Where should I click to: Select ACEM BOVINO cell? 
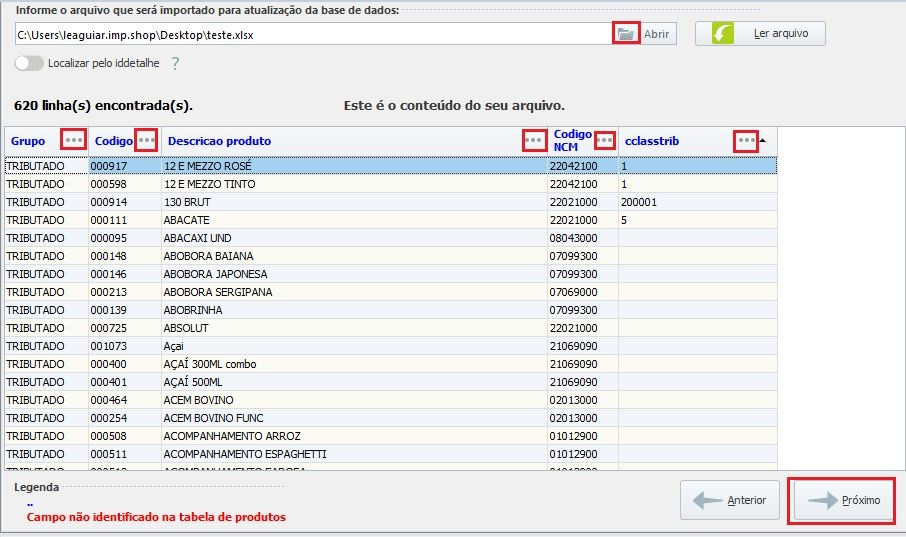(354, 399)
